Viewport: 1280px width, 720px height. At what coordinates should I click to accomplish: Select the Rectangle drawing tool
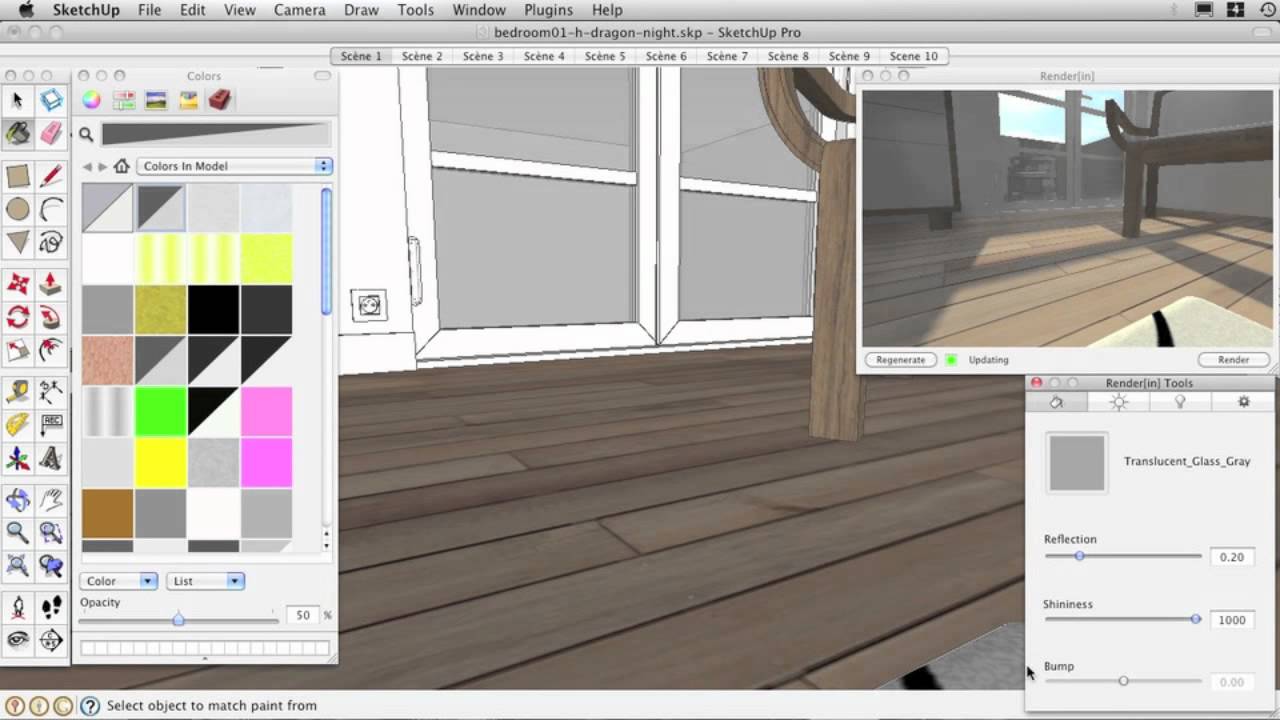17,177
